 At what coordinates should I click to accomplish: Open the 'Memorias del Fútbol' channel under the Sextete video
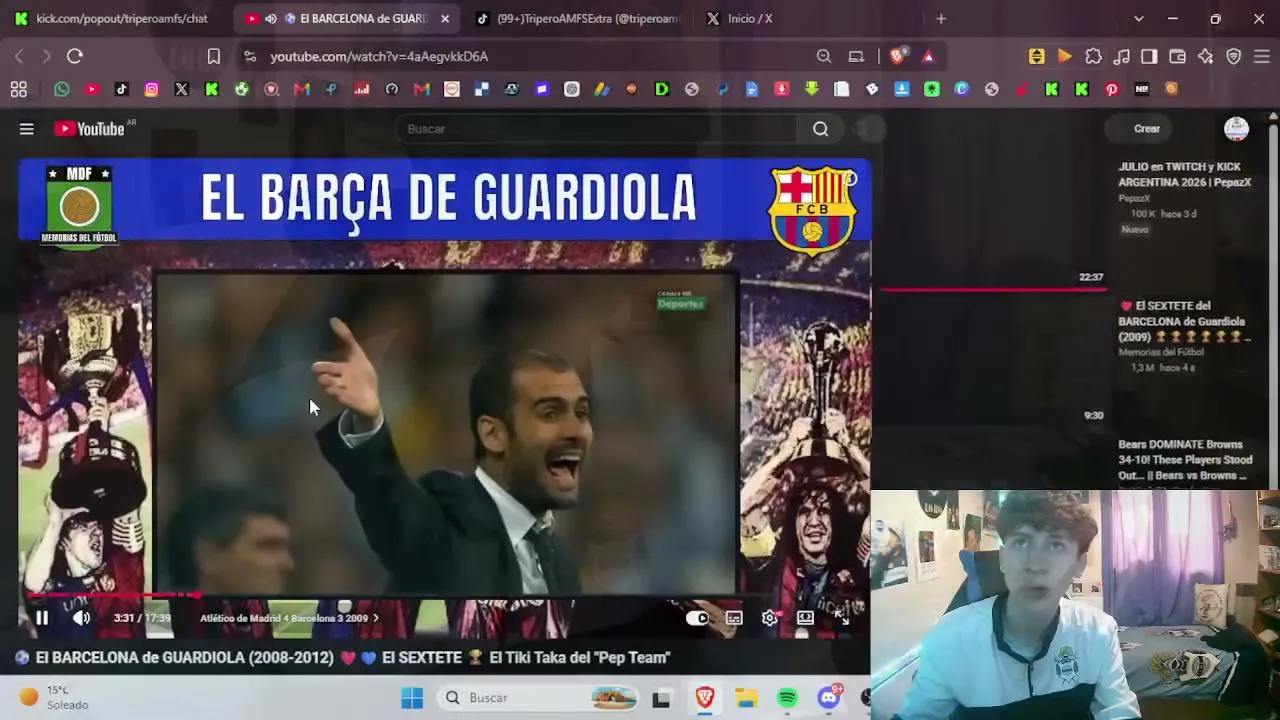(x=1161, y=352)
